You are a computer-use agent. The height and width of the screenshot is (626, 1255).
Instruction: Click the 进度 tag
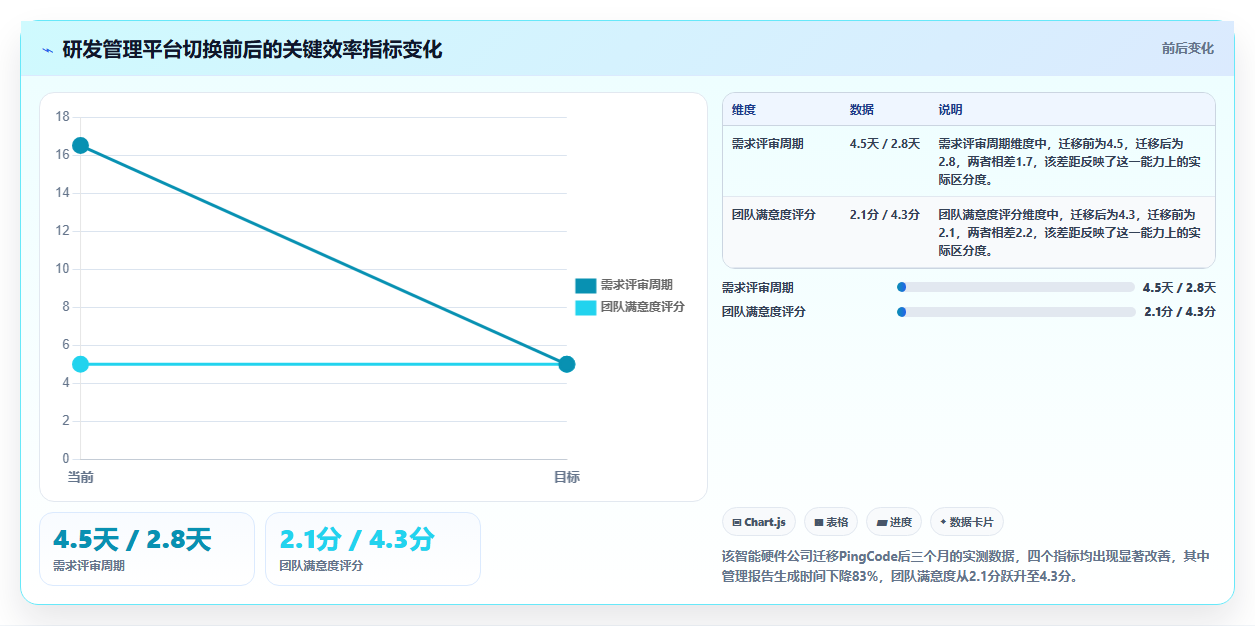point(894,522)
